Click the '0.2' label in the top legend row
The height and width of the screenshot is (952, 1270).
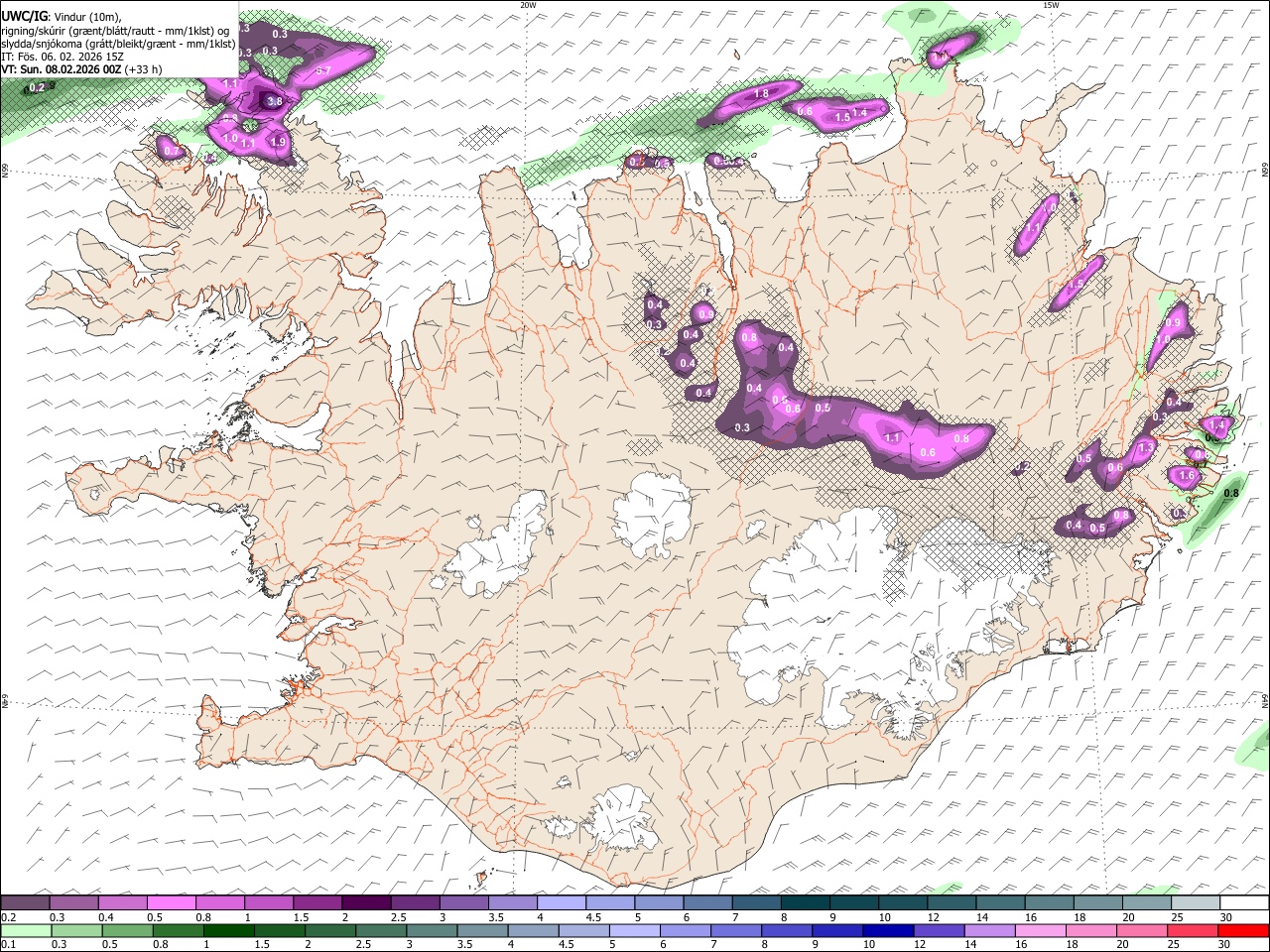click(8, 917)
